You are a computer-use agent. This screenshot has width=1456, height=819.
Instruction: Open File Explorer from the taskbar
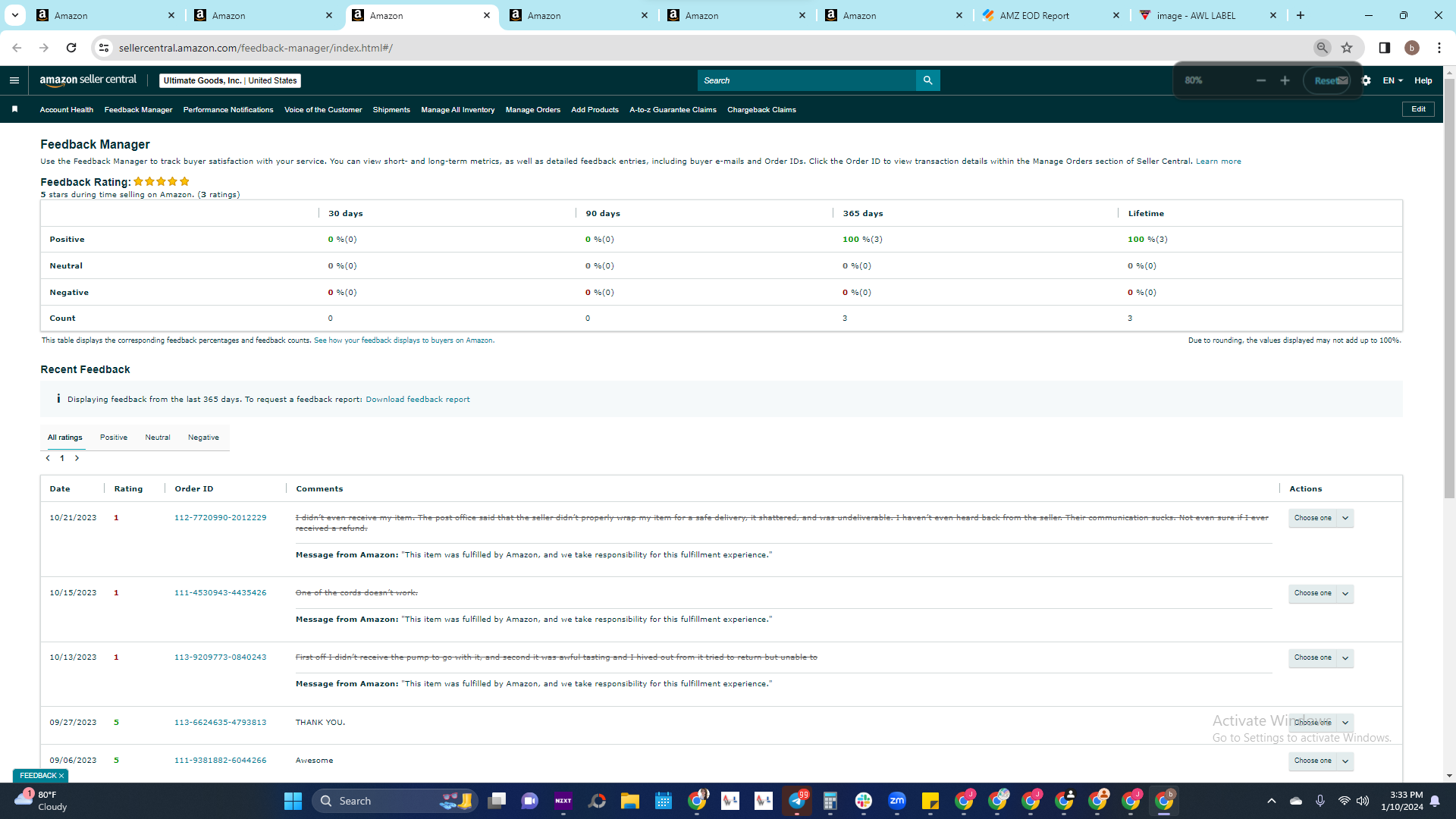(x=630, y=801)
